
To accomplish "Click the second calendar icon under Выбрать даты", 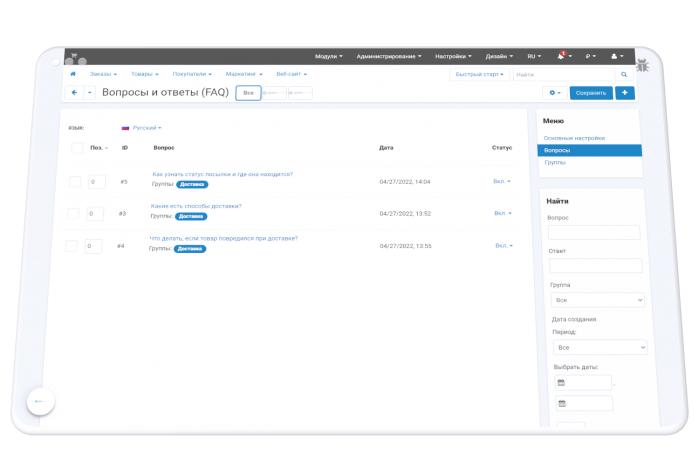I will (x=562, y=404).
